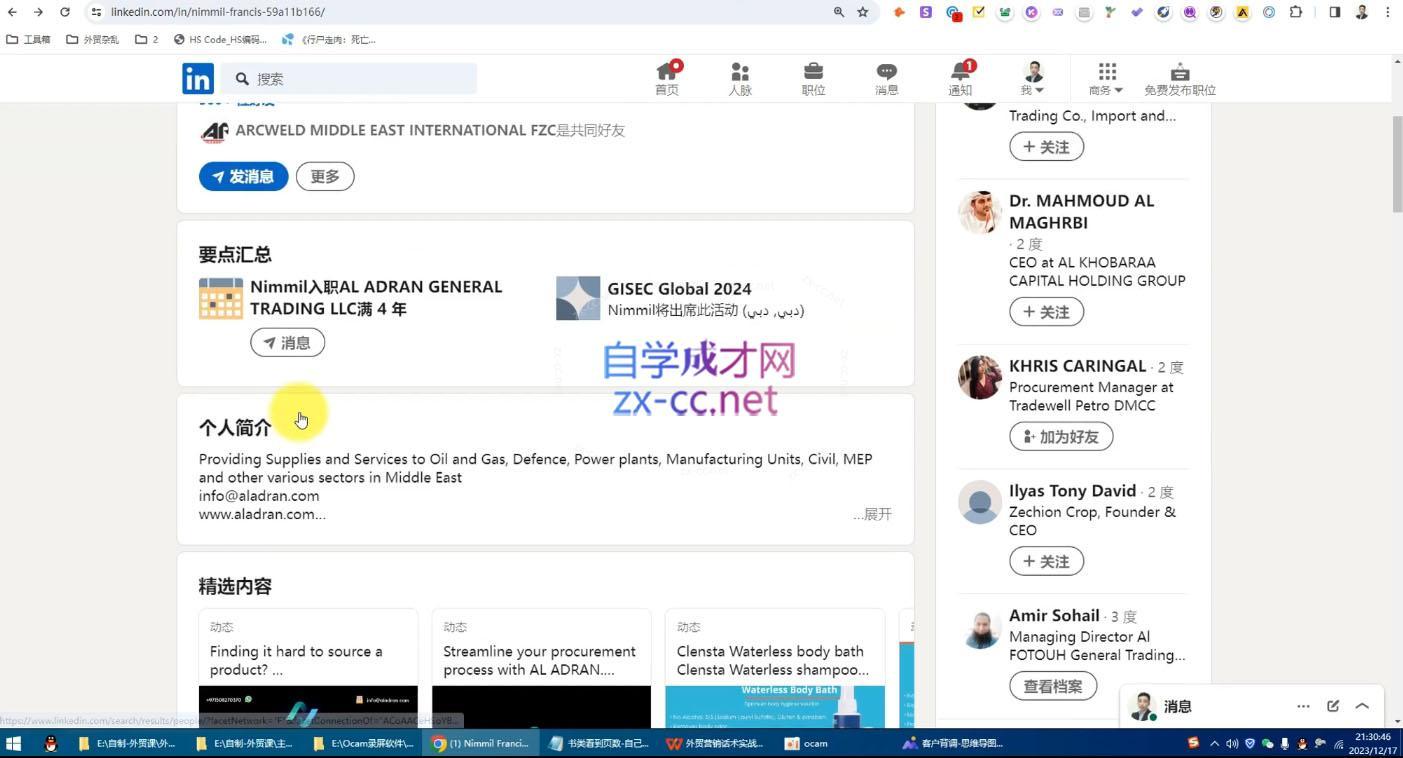
Task: Click 加为好友 for KHRIS CARINGAL
Action: [1060, 436]
